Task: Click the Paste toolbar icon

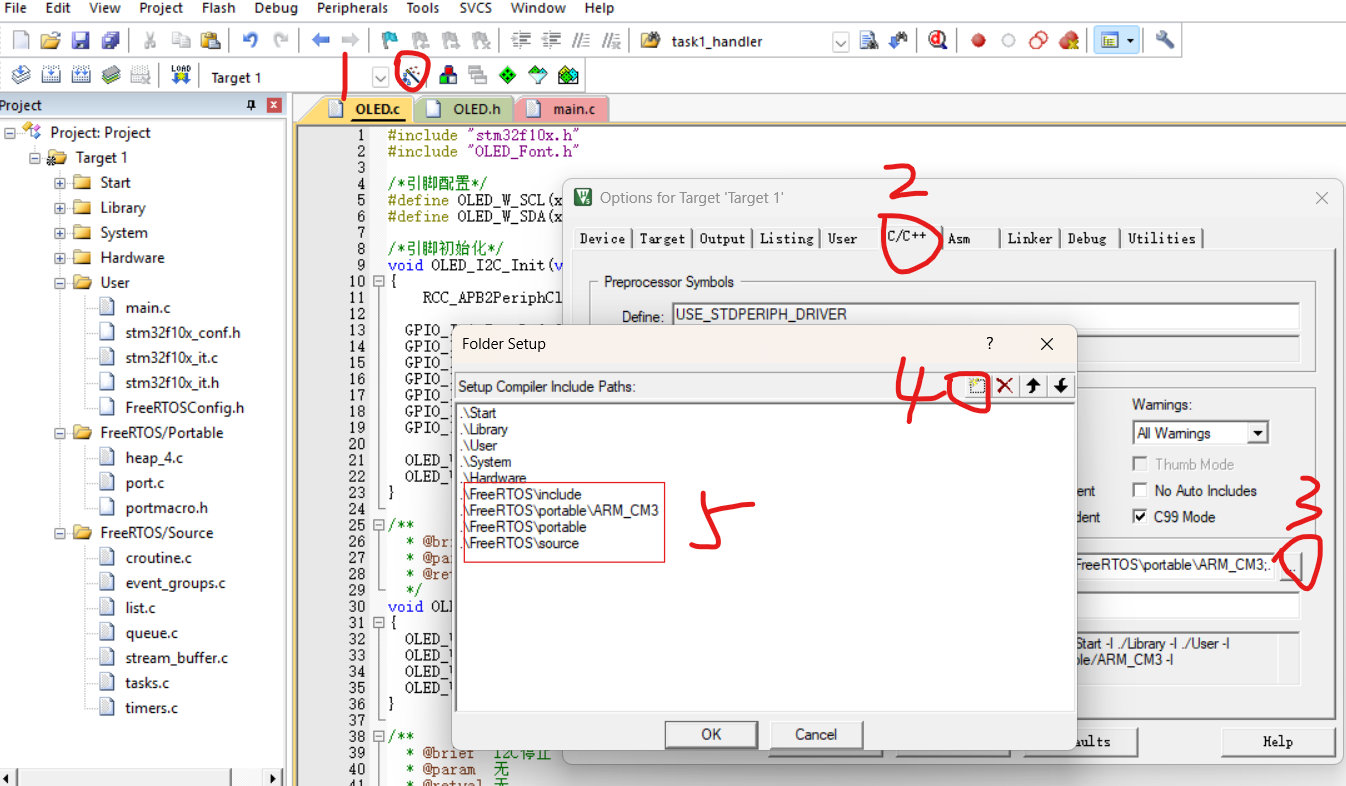Action: [211, 41]
